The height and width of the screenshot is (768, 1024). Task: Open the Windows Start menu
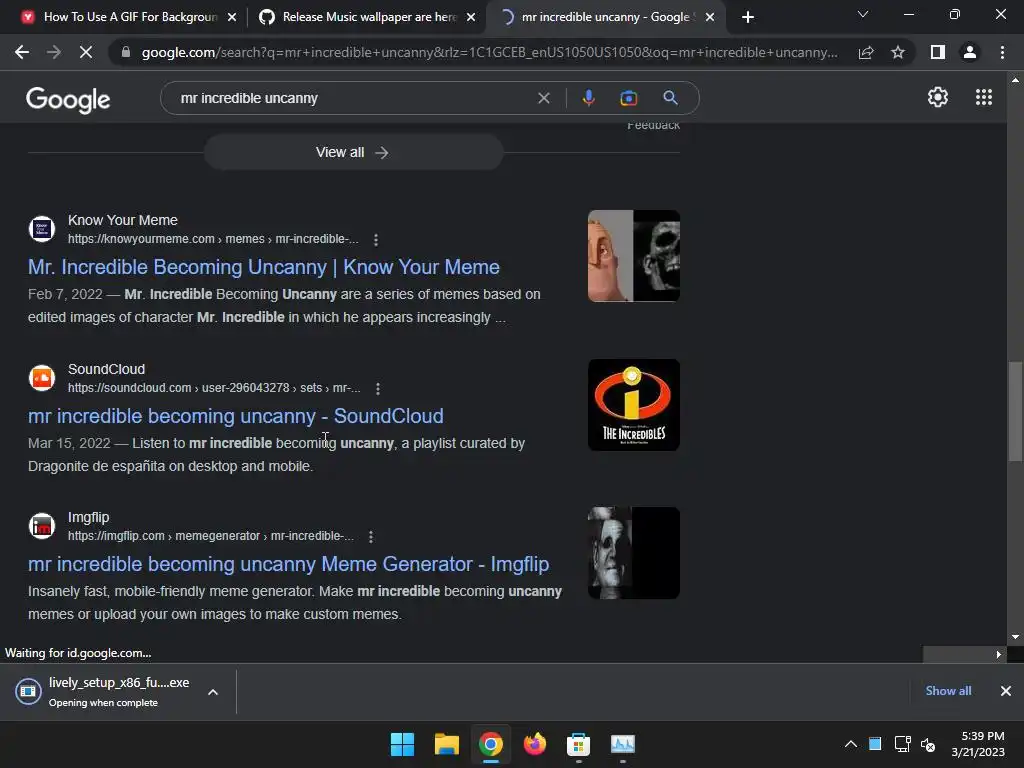click(x=402, y=744)
